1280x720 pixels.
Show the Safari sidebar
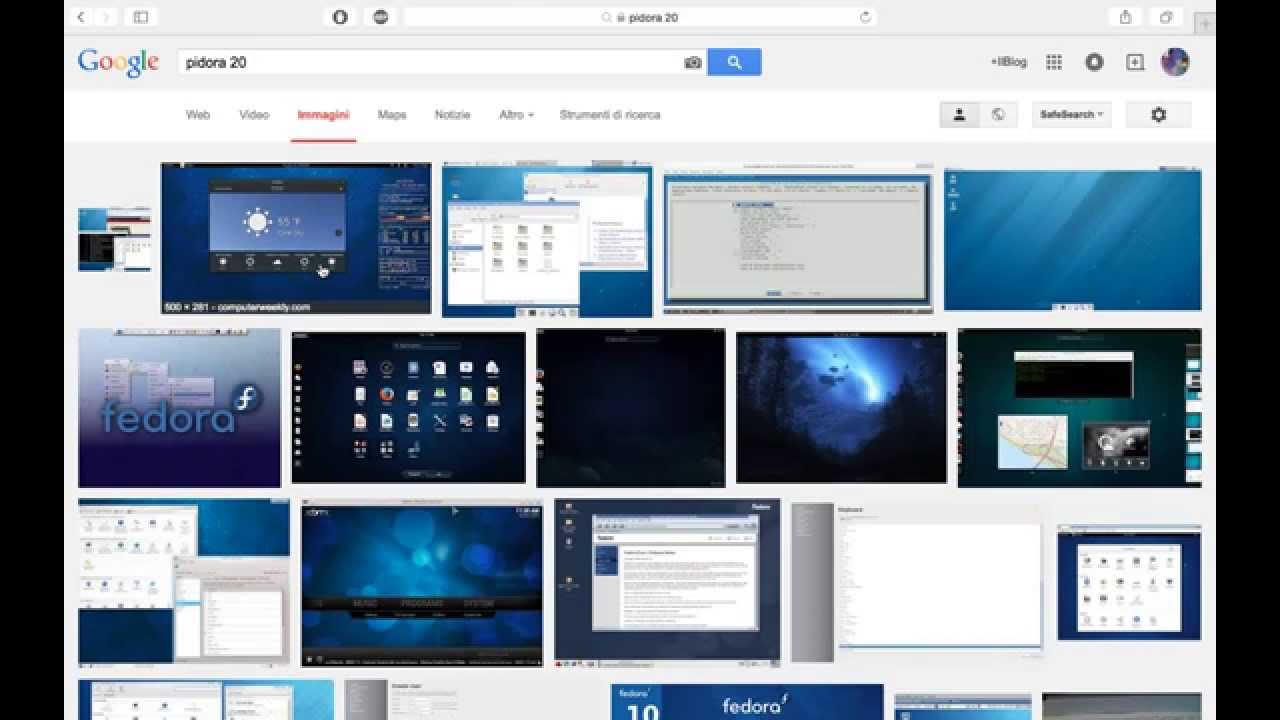click(x=141, y=17)
